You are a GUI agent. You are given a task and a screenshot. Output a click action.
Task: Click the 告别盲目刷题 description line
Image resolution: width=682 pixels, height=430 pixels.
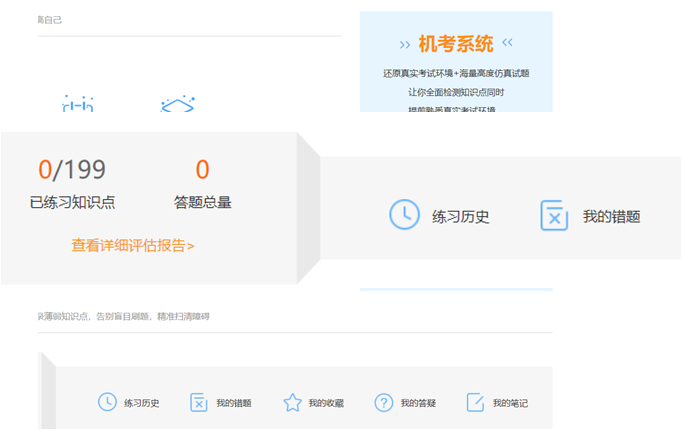tap(124, 316)
